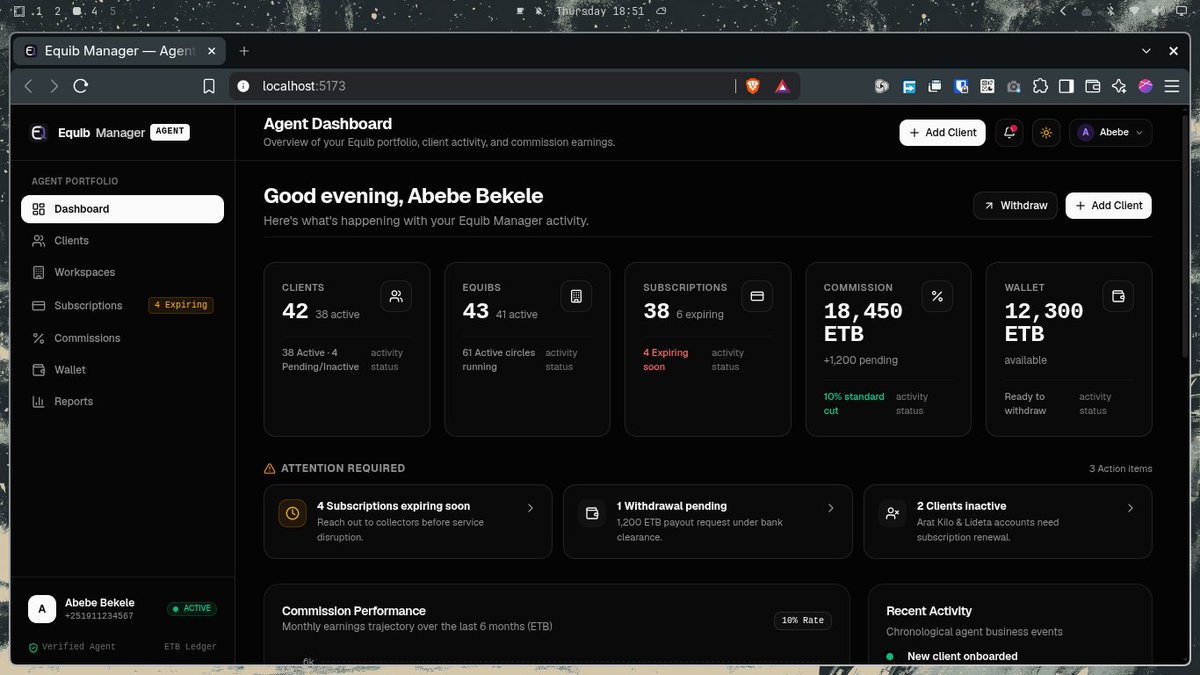Click the Commissions percent icon in sidebar
Viewport: 1200px width, 675px height.
point(39,338)
